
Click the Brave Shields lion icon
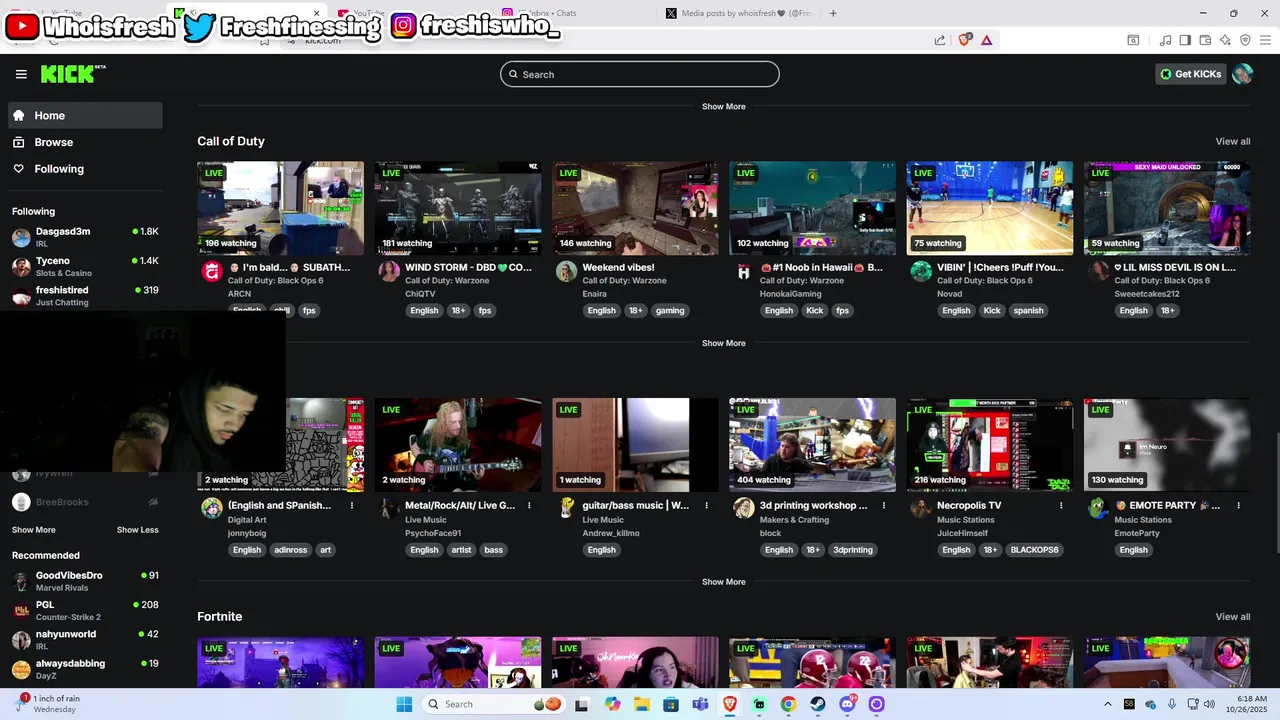pos(964,40)
